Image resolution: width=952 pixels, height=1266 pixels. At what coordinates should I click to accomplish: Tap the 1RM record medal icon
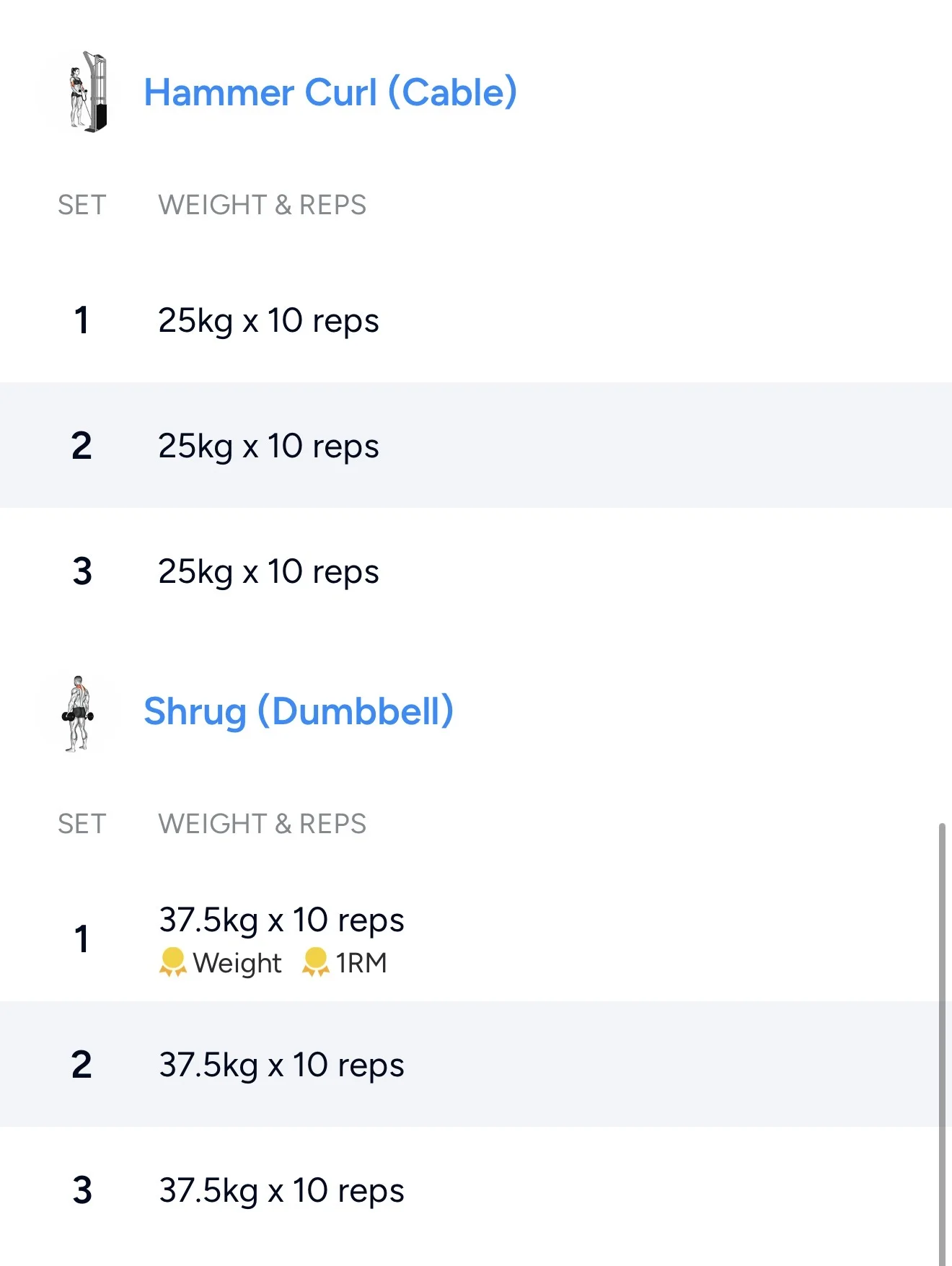coord(315,962)
